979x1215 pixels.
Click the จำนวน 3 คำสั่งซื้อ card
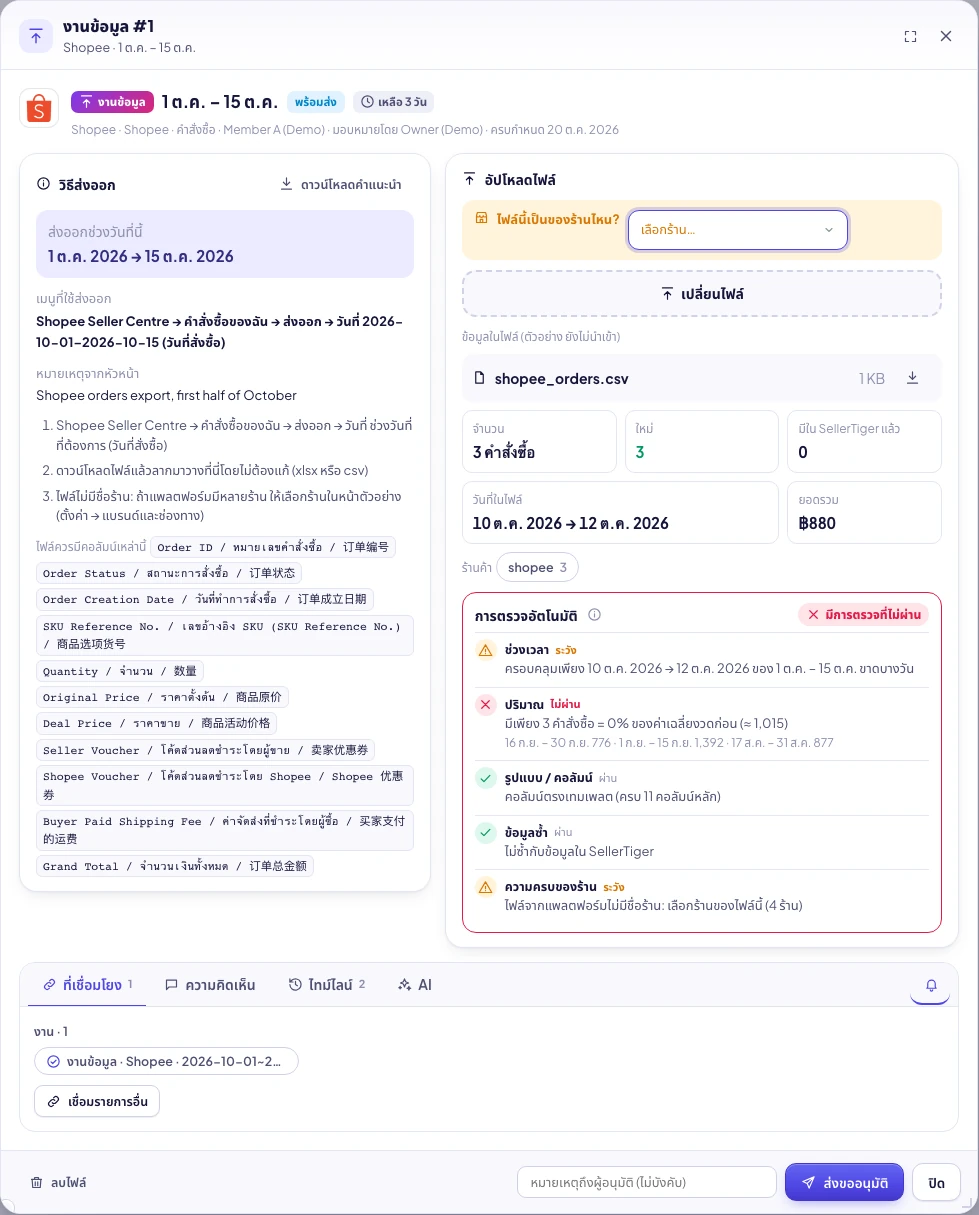[540, 441]
